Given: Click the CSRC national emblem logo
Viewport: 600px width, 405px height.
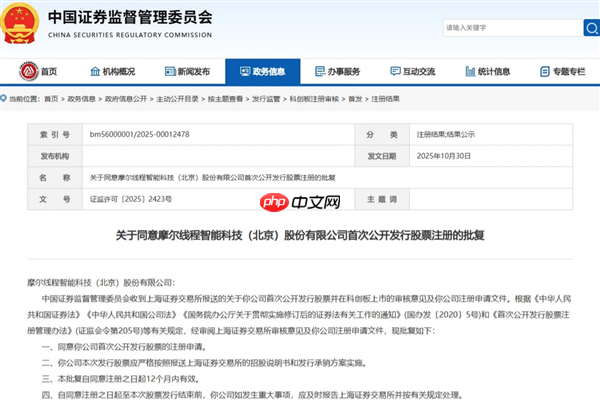Looking at the screenshot, I should [20, 23].
